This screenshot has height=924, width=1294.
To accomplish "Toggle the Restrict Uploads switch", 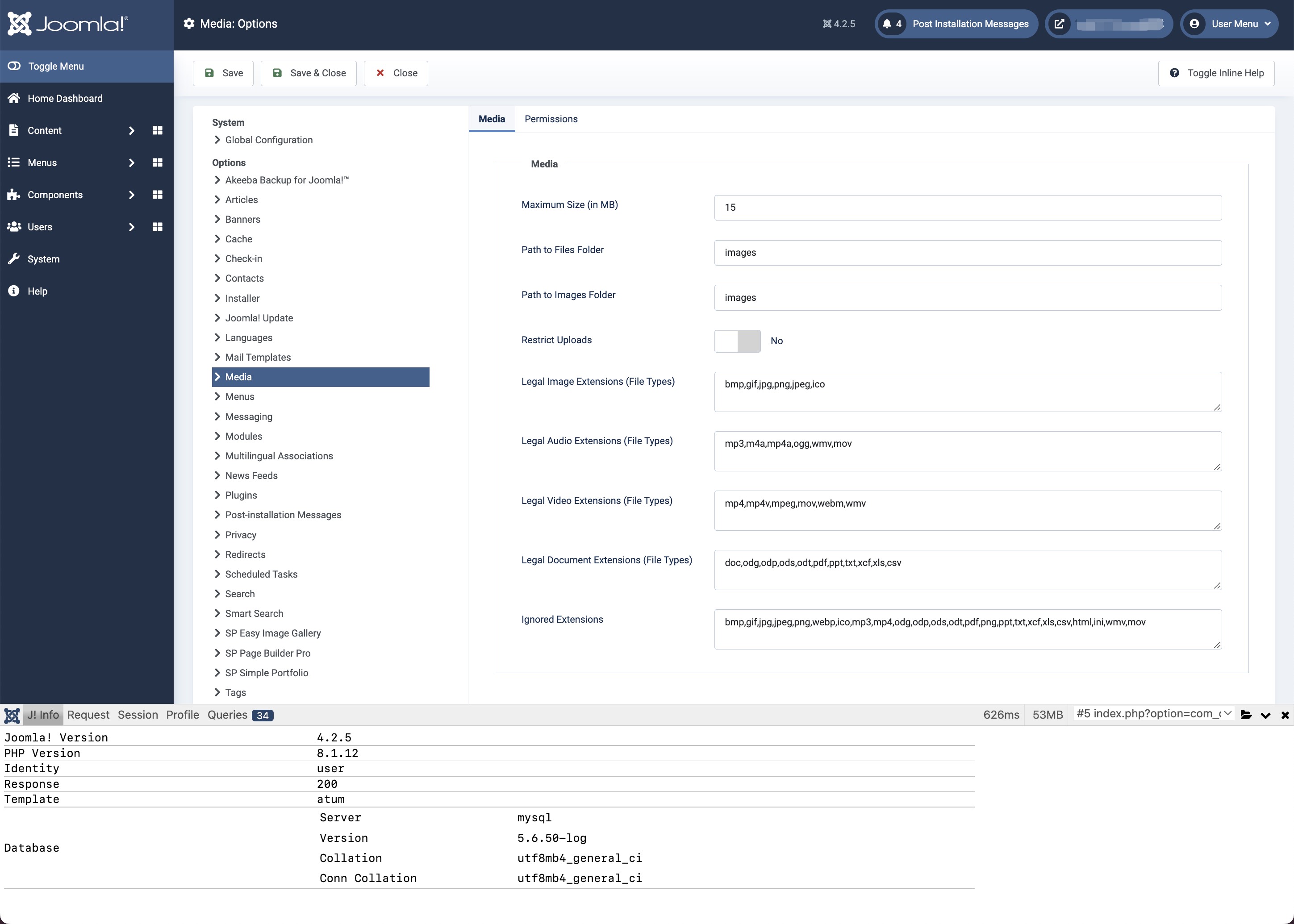I will [x=737, y=341].
